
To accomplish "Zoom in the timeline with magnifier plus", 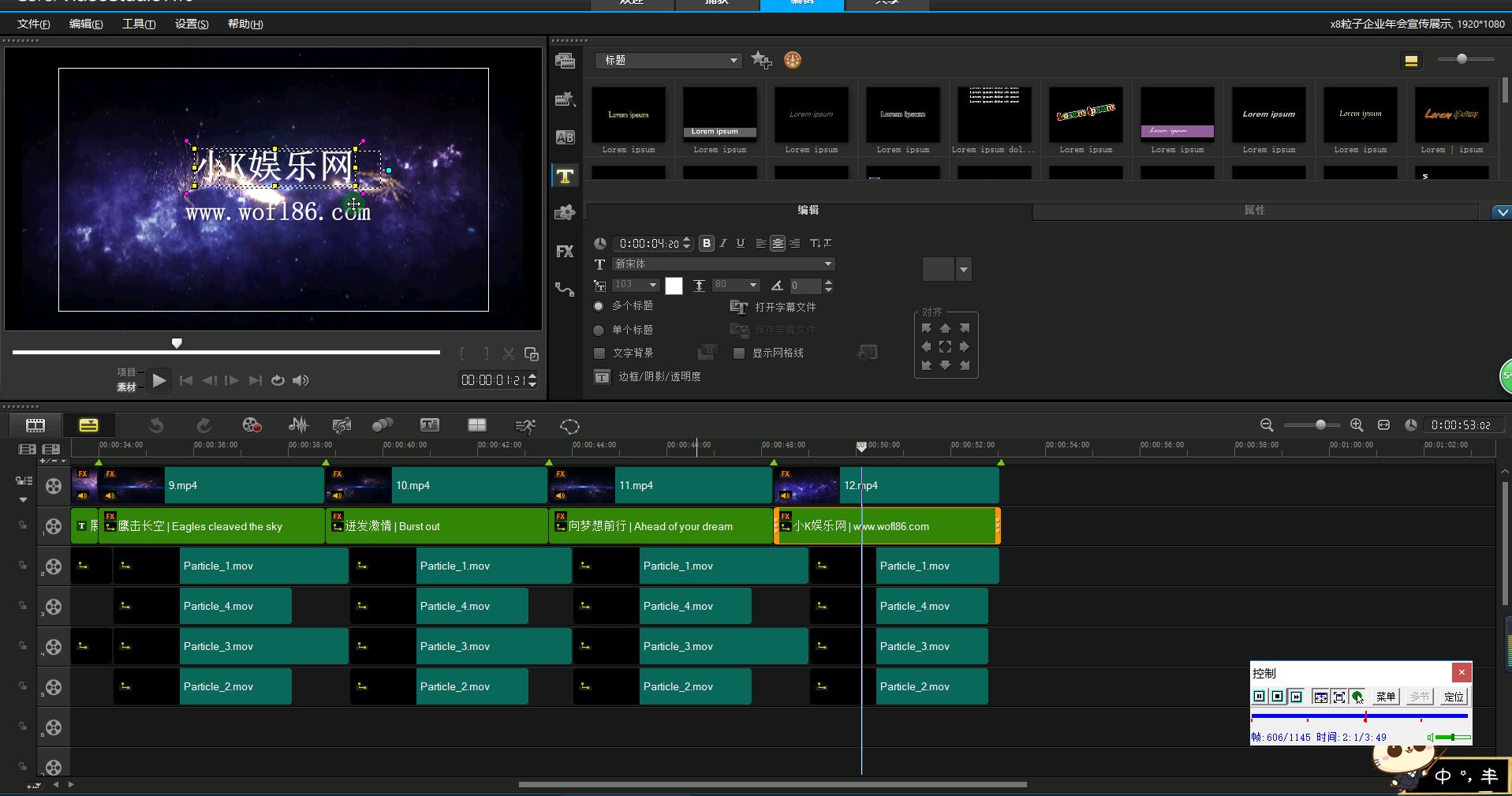I will 1357,425.
